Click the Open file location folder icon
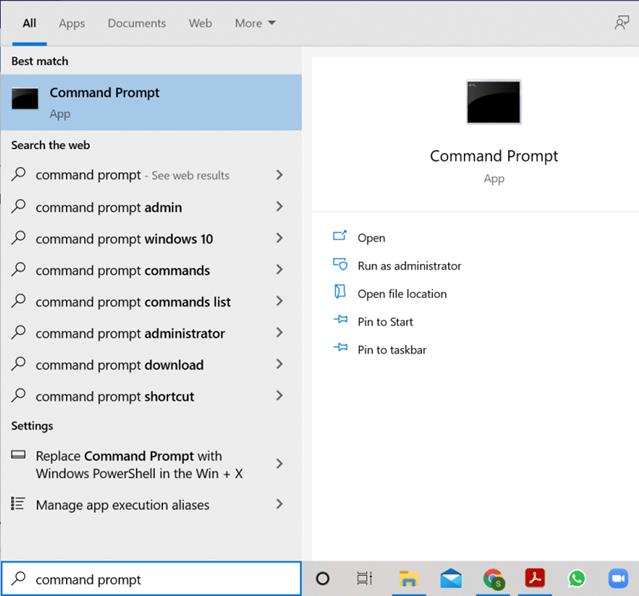The height and width of the screenshot is (596, 639). [340, 292]
